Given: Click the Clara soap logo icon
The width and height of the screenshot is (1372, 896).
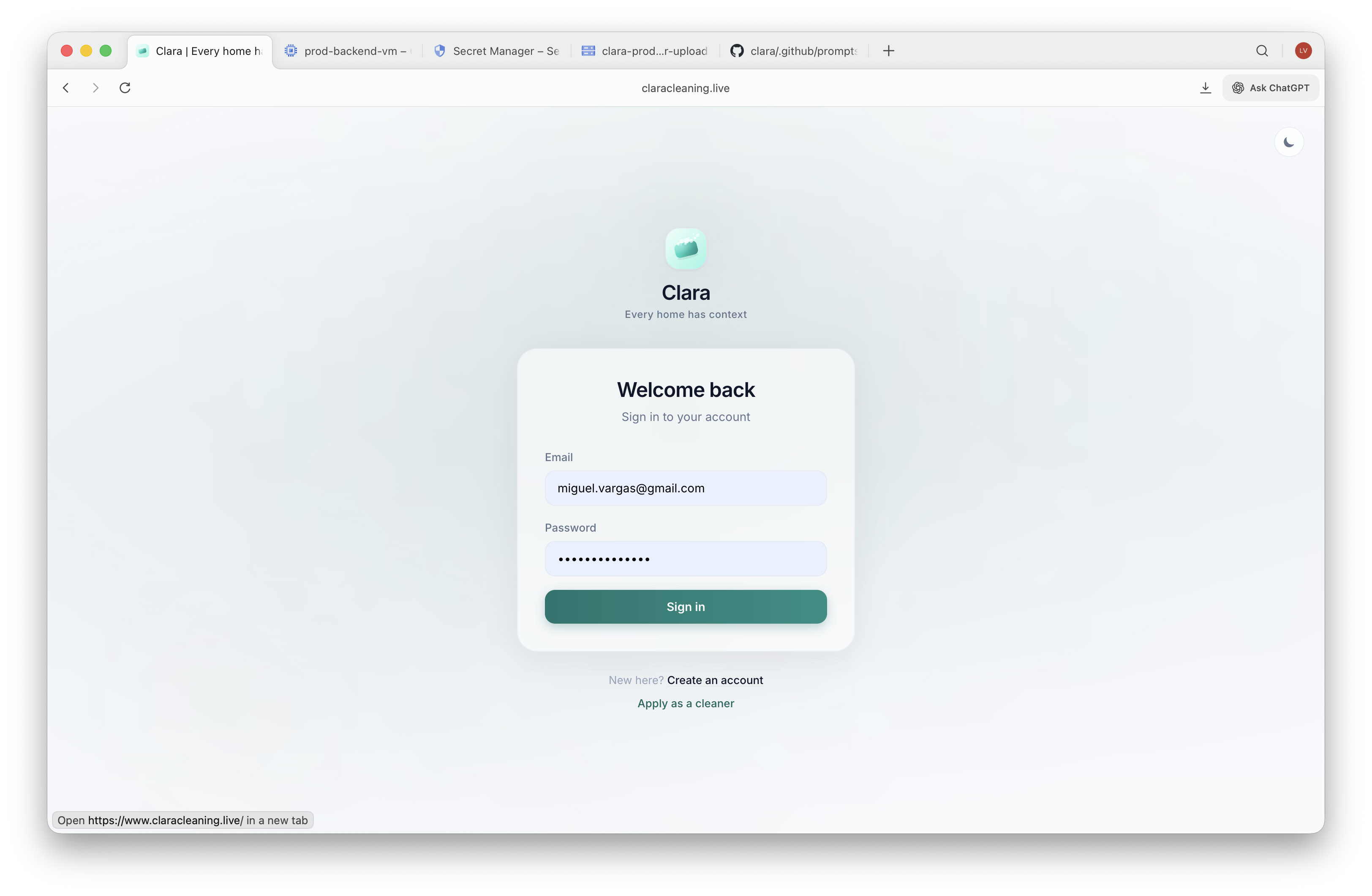Looking at the screenshot, I should [686, 248].
